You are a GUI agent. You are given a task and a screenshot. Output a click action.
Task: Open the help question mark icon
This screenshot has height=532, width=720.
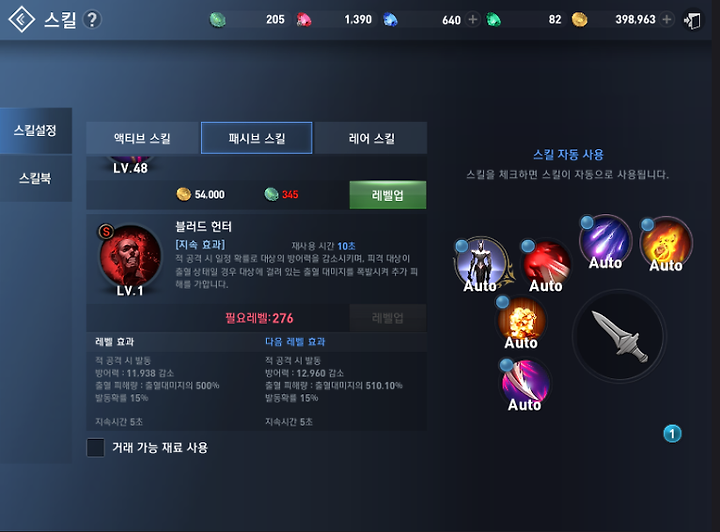point(92,19)
